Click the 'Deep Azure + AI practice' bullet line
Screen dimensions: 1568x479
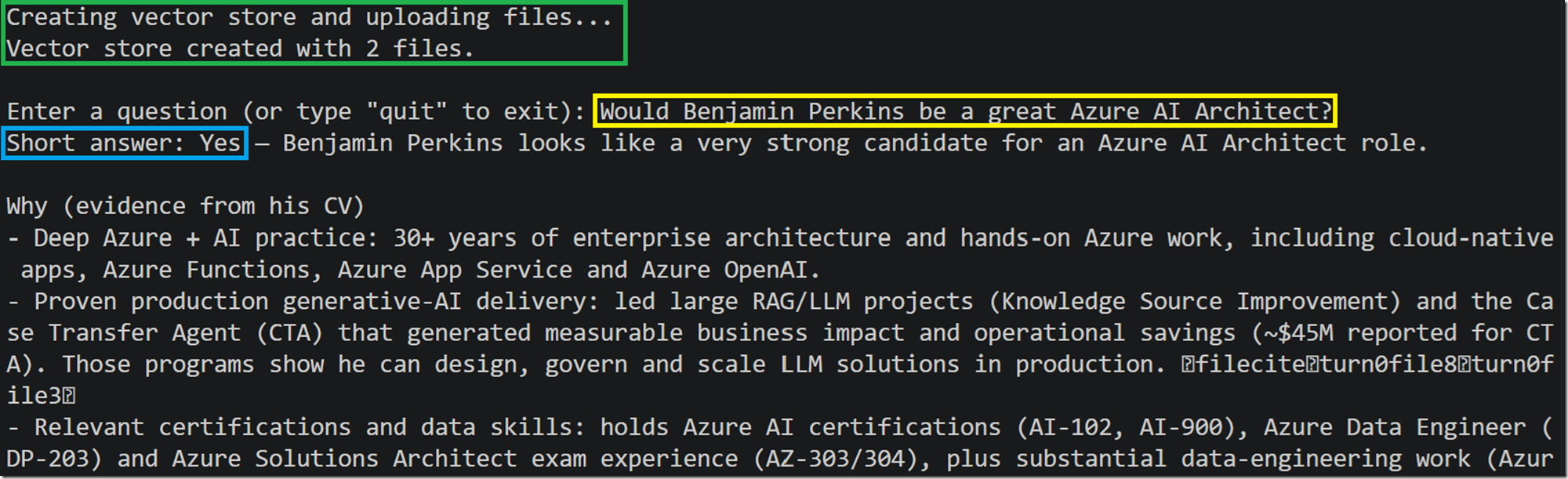click(x=780, y=238)
